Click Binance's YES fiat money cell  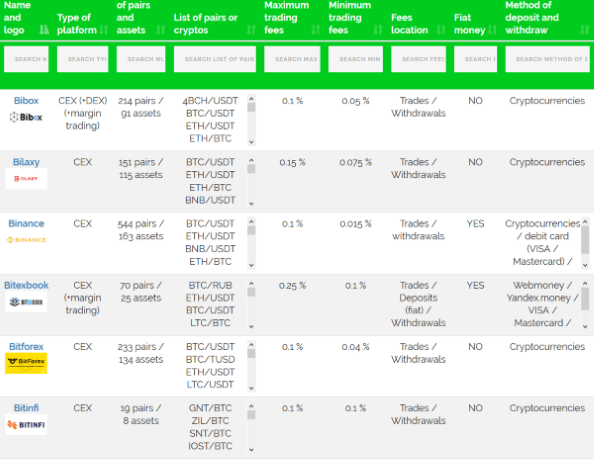[x=475, y=223]
